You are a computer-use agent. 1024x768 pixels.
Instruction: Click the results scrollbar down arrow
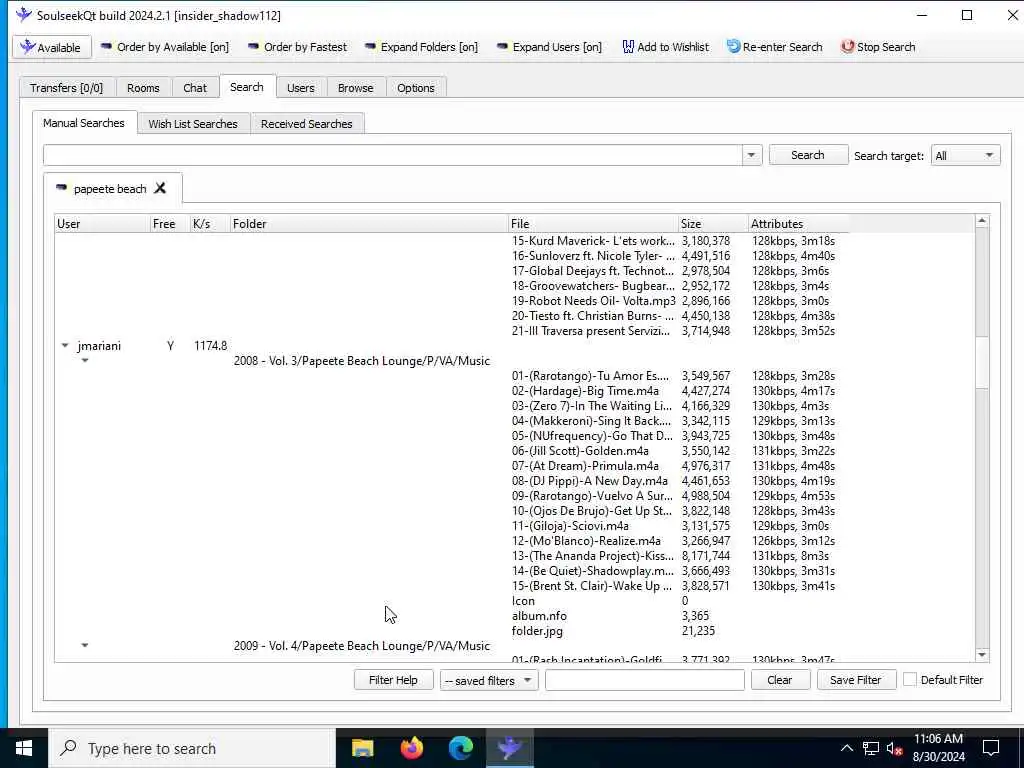pyautogui.click(x=982, y=655)
